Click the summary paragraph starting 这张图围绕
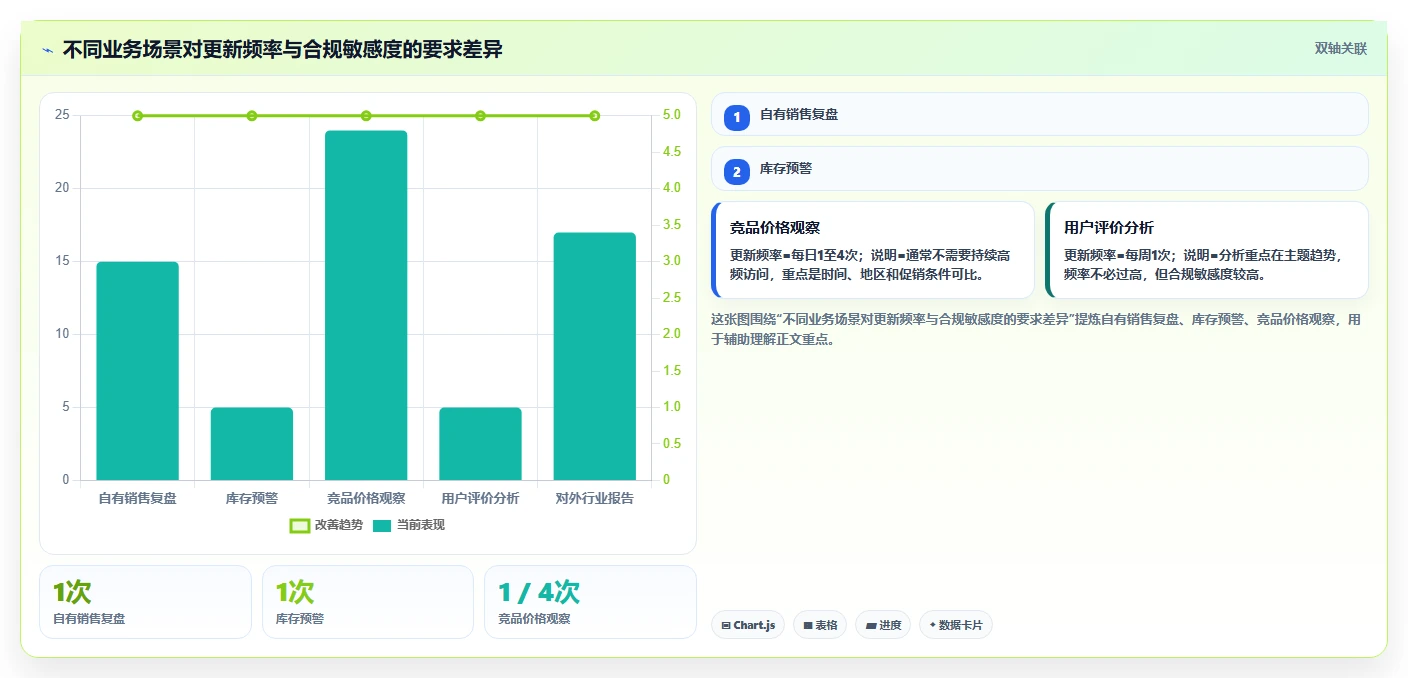 tap(1036, 329)
